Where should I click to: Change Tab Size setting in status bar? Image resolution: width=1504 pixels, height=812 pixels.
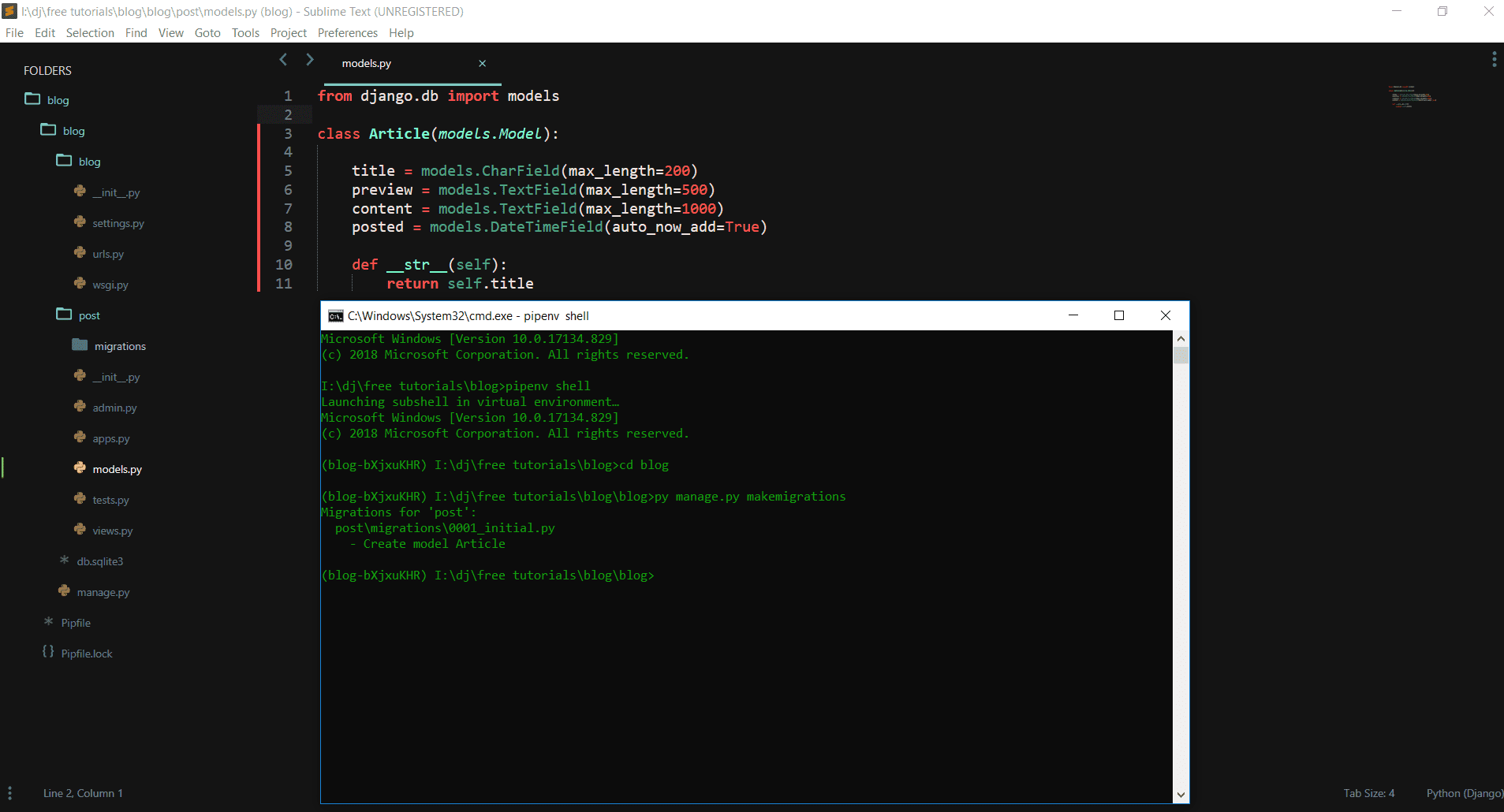[x=1369, y=793]
